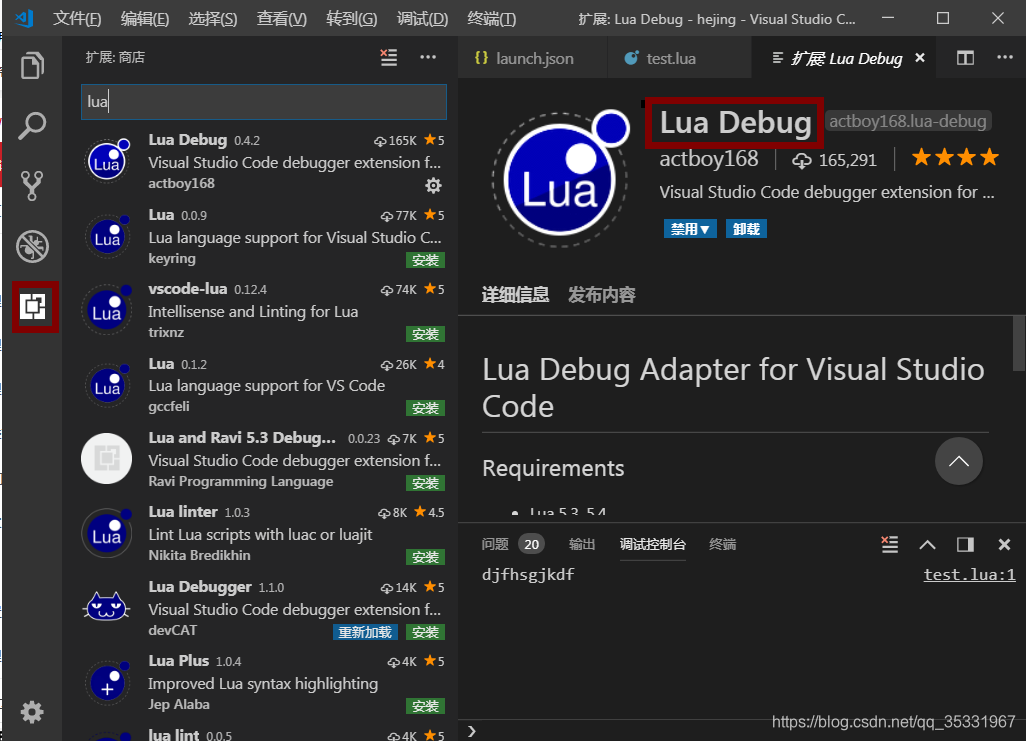Open the 转到(G) menu
The height and width of the screenshot is (741, 1026).
tap(351, 18)
